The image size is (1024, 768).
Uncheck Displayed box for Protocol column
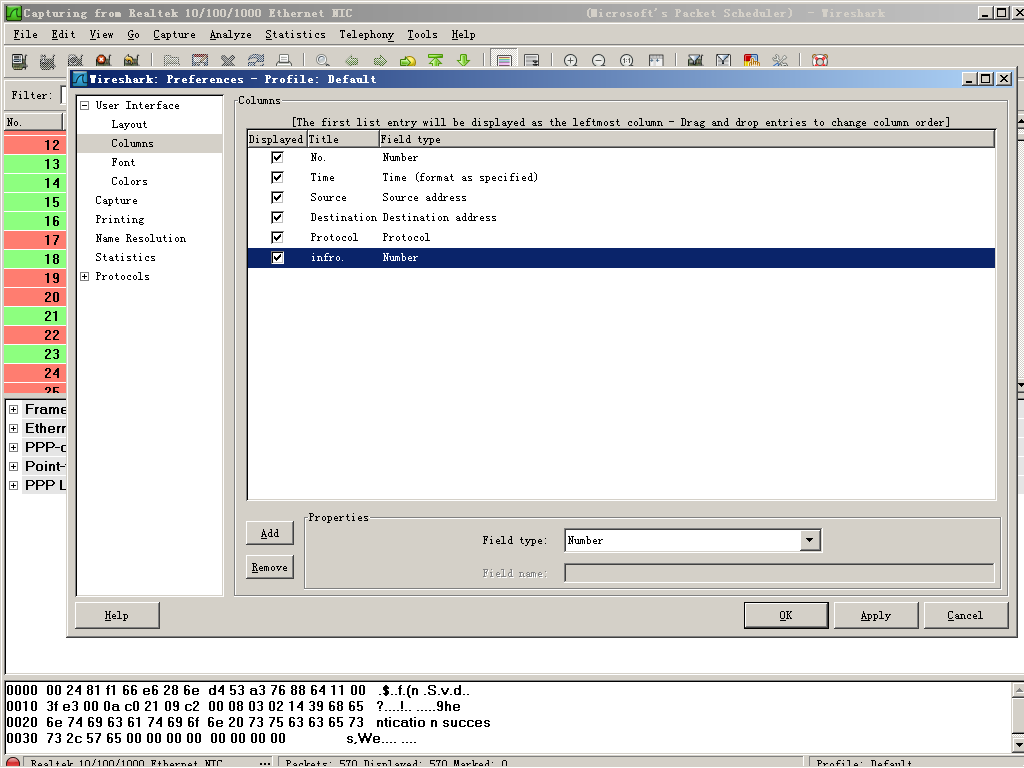[278, 237]
